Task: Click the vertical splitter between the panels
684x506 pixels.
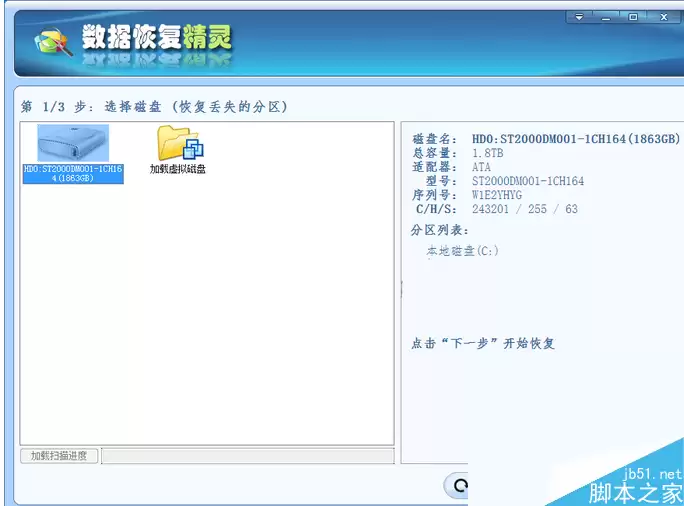Action: tap(401, 289)
